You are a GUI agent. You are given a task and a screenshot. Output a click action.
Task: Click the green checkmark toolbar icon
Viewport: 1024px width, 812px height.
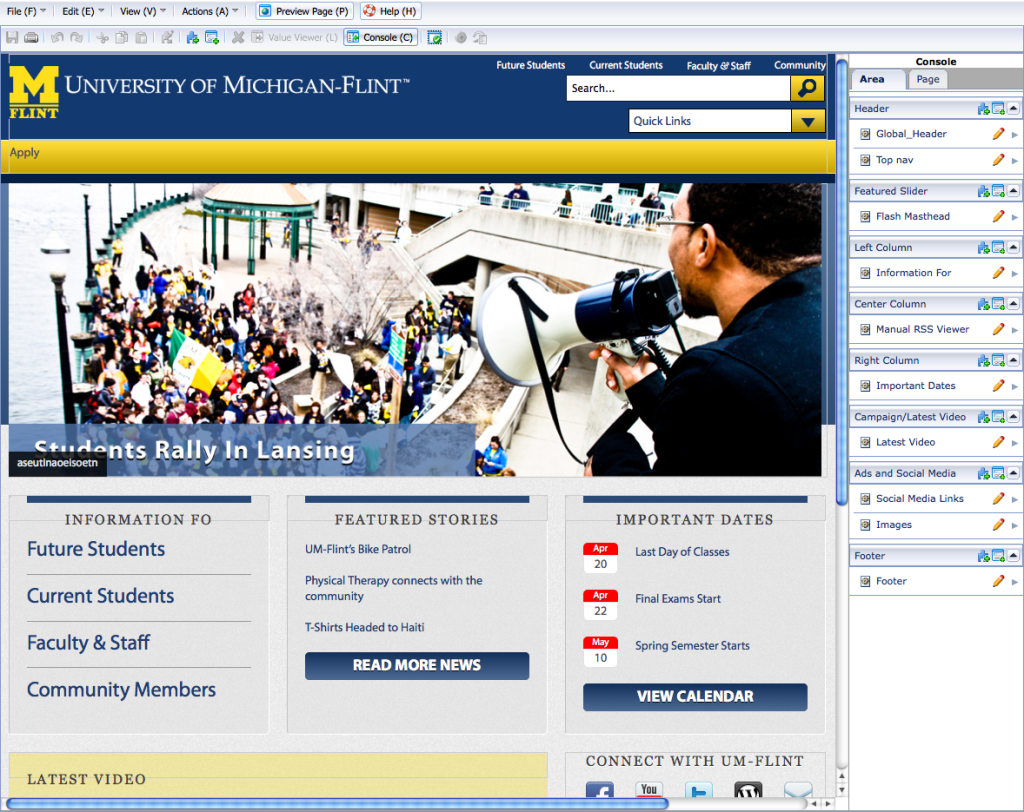(434, 38)
